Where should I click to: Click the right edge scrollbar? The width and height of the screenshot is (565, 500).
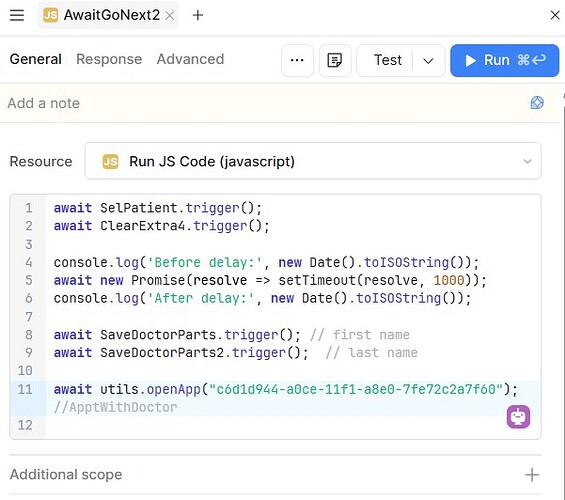564,288
